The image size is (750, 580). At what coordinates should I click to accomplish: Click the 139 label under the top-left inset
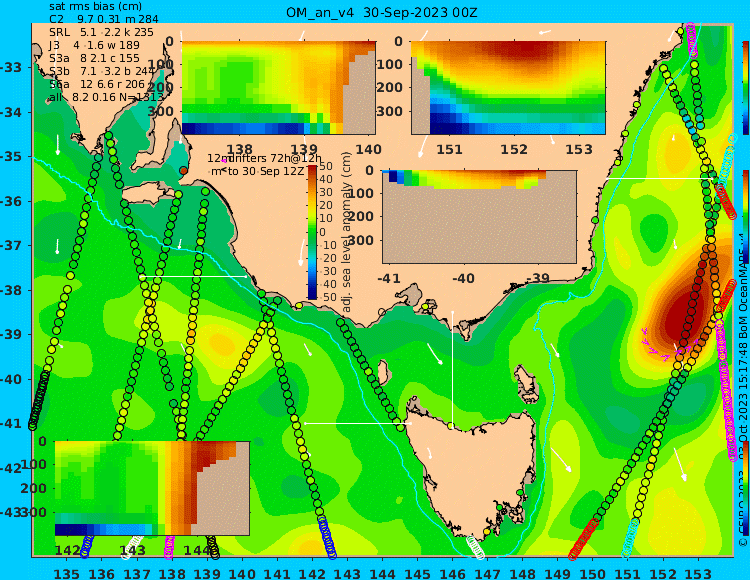(304, 150)
